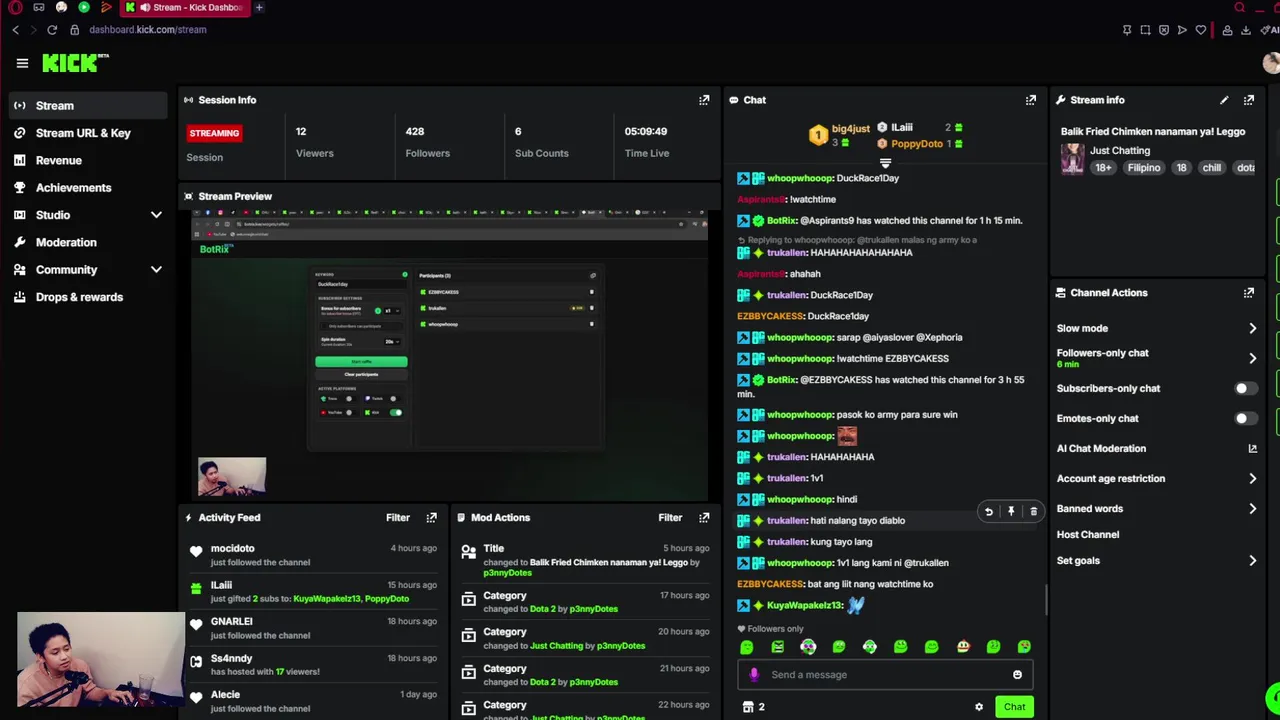Pop out the Channel Actions panel
This screenshot has height=720, width=1280.
(1249, 293)
